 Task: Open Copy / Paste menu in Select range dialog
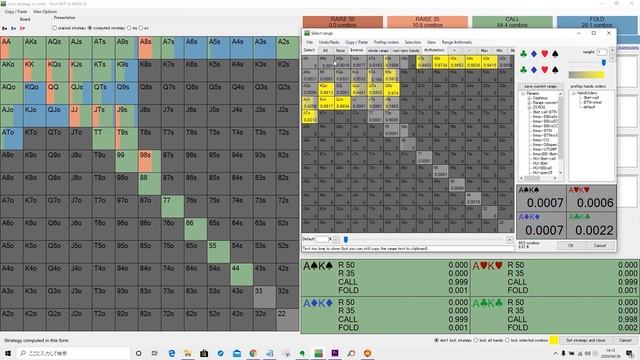[x=357, y=42]
